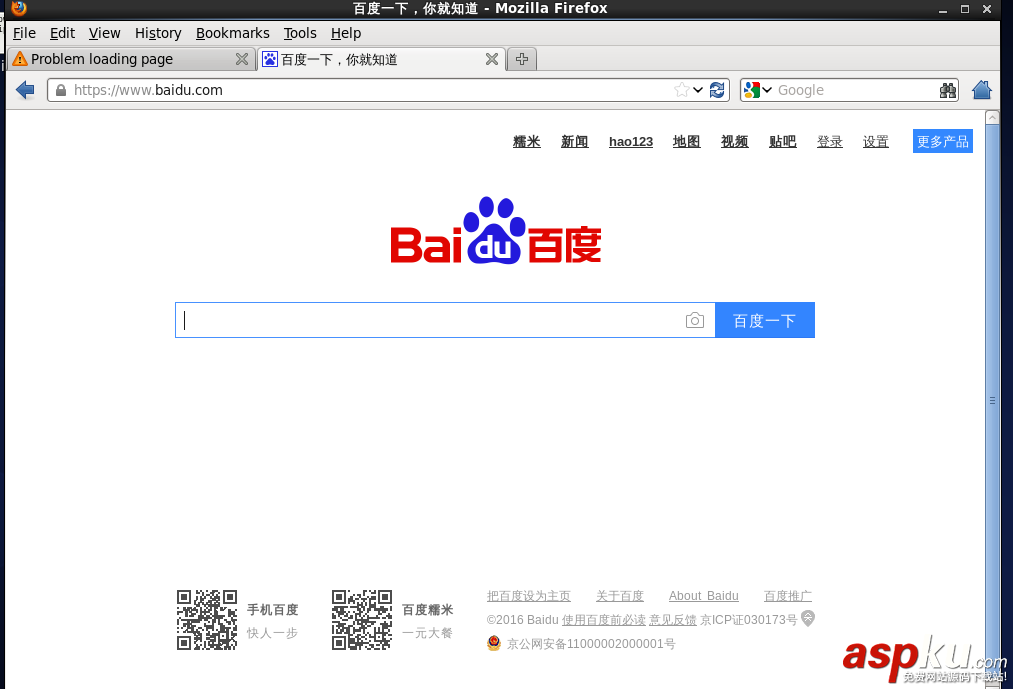Click the 登录 login link

click(830, 142)
